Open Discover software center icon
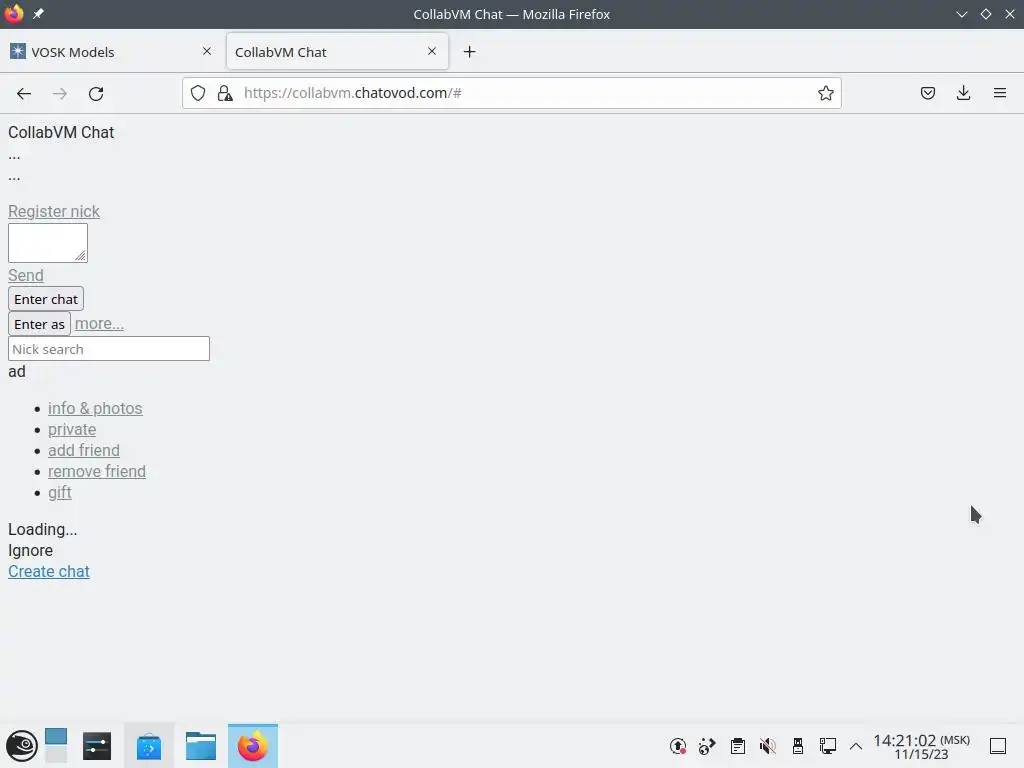 click(149, 746)
